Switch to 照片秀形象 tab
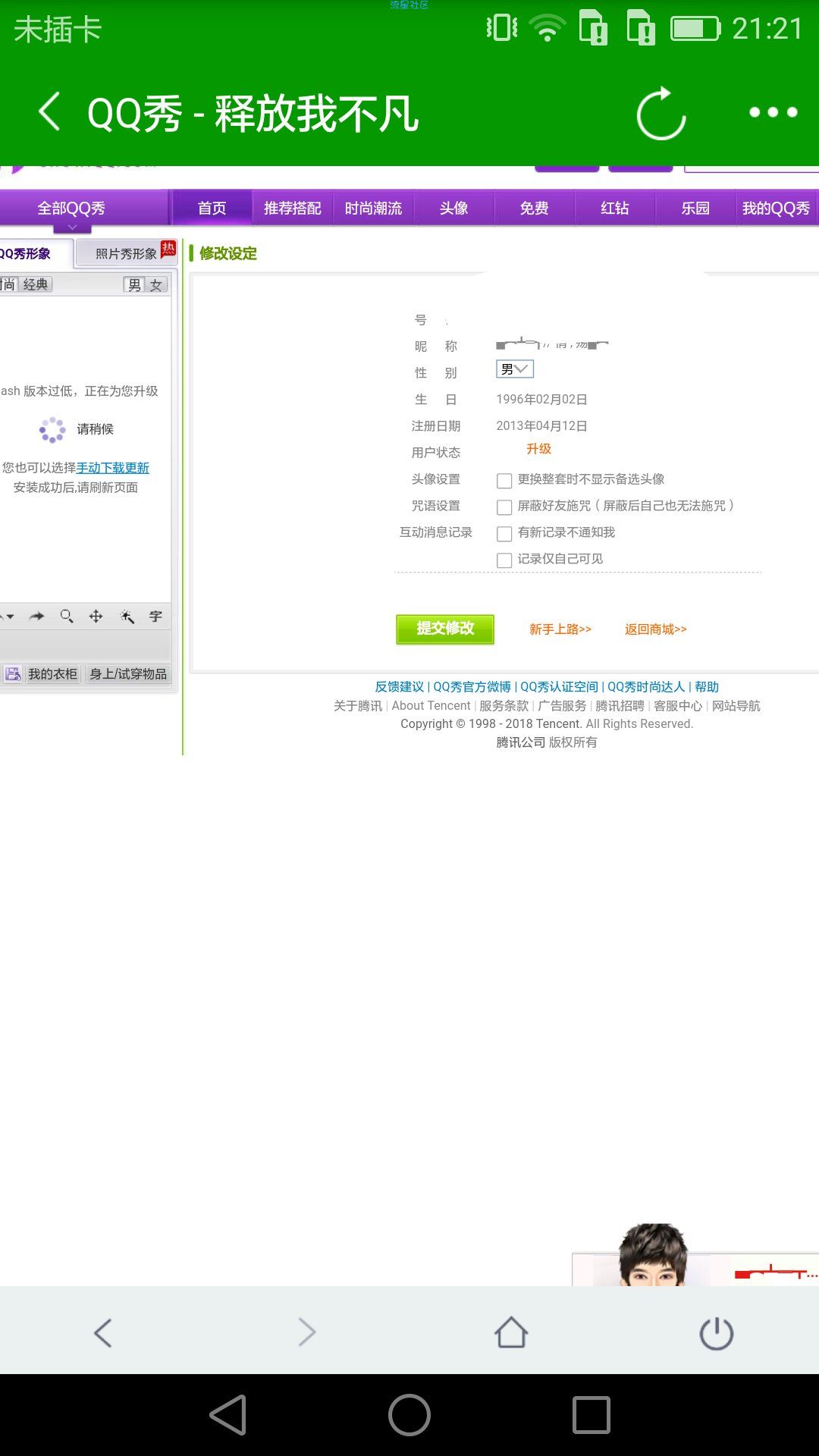Screen dimensions: 819x1456 (126, 253)
